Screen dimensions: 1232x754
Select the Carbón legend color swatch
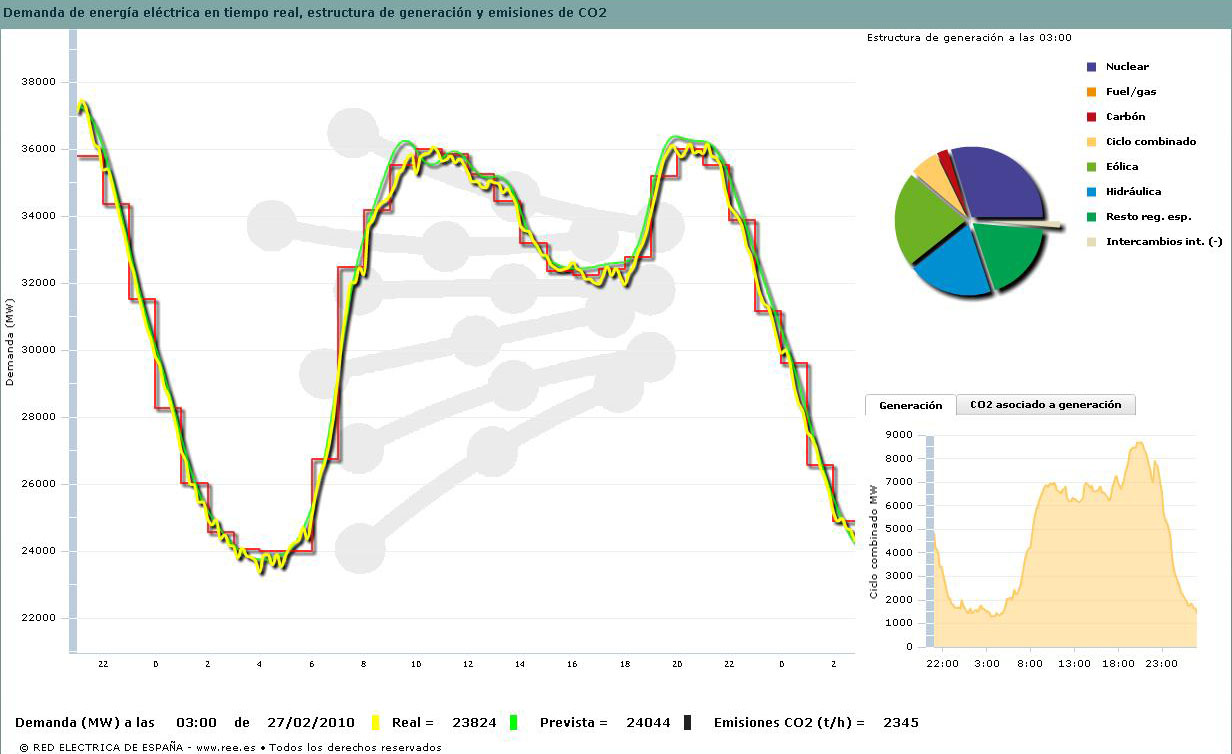click(1092, 117)
